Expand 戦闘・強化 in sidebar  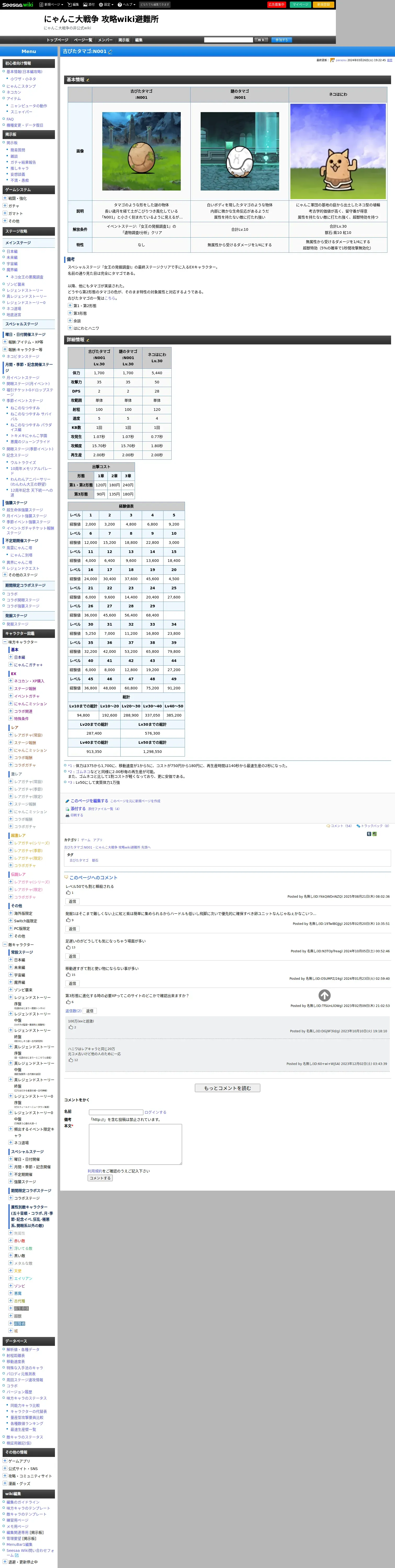(x=5, y=198)
